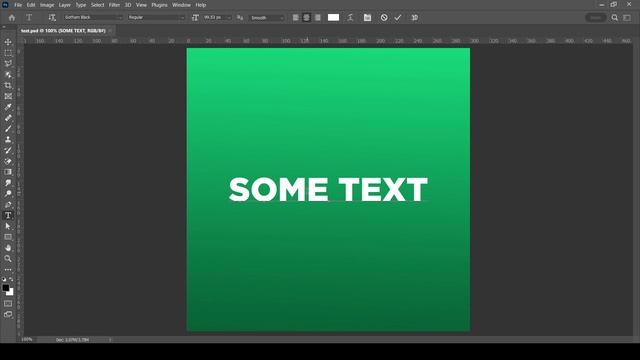640x360 pixels.
Task: Select the Eraser tool
Action: pyautogui.click(x=8, y=161)
